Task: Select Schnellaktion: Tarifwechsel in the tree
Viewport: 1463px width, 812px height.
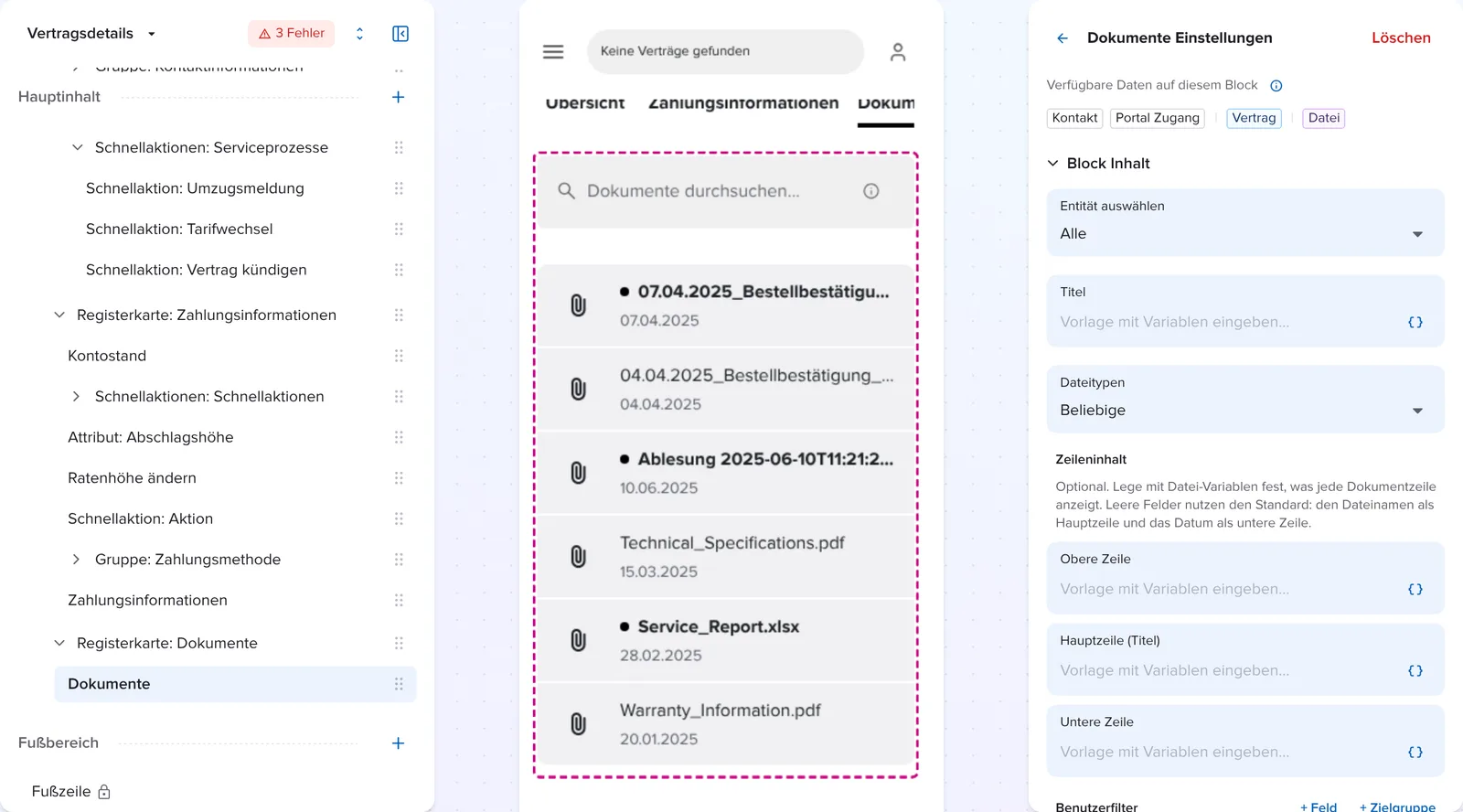Action: pyautogui.click(x=179, y=230)
